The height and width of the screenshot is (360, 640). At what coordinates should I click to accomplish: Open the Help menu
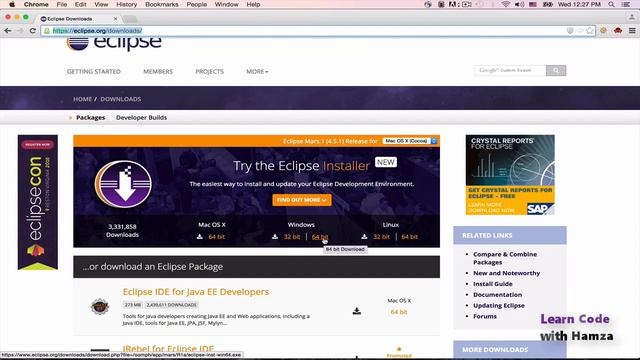click(253, 4)
